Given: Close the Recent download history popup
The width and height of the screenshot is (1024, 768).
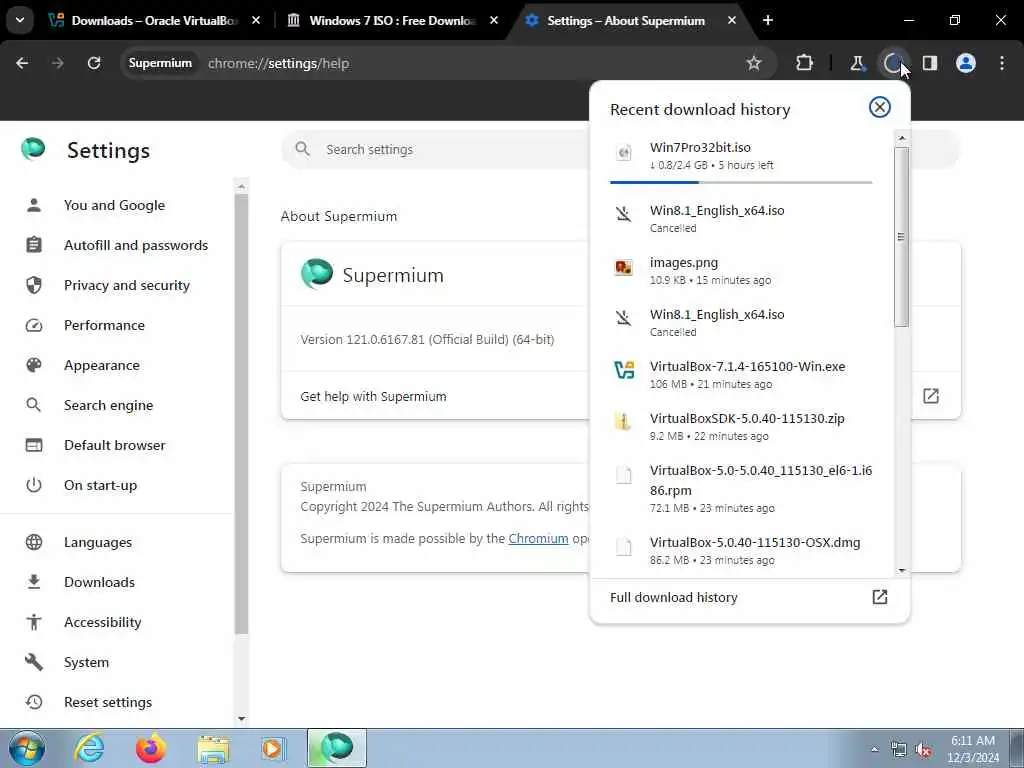Looking at the screenshot, I should tap(880, 107).
